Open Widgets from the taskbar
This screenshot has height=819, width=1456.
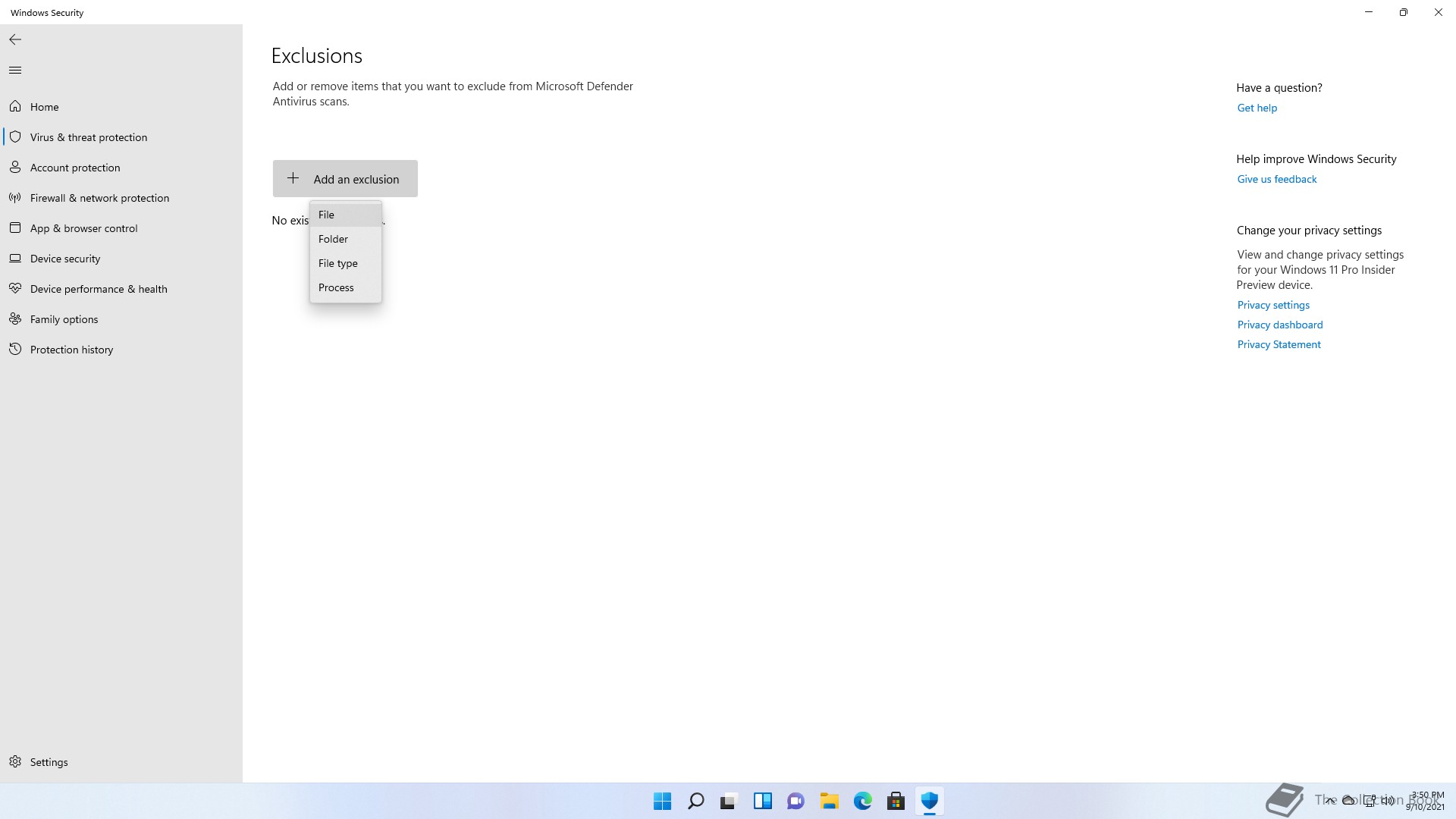point(762,801)
